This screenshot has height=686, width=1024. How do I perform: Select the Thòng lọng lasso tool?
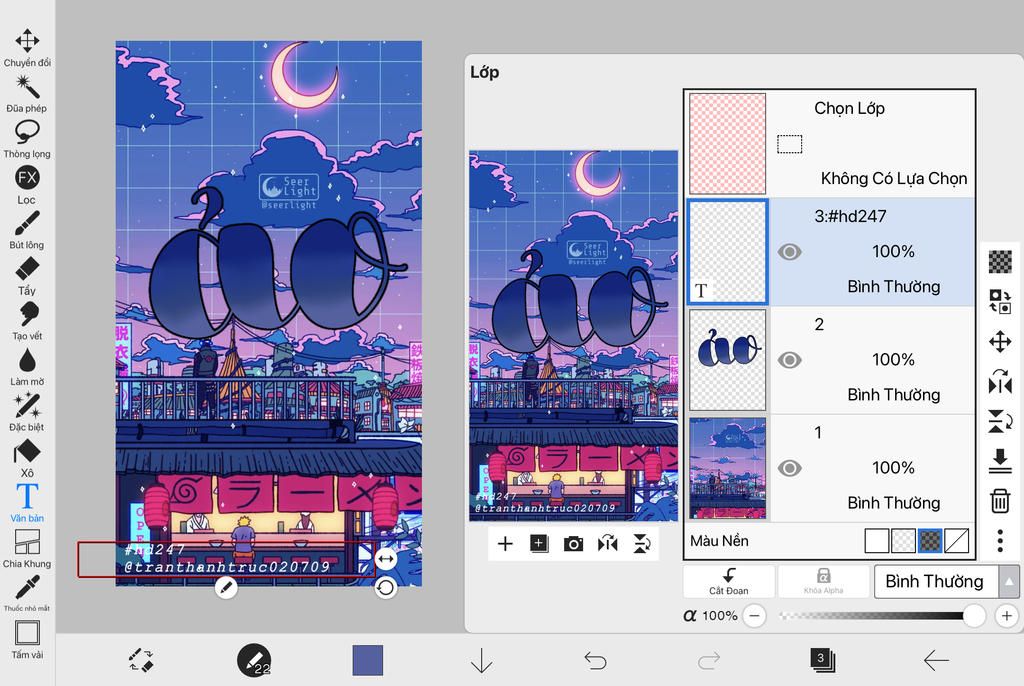coord(27,139)
